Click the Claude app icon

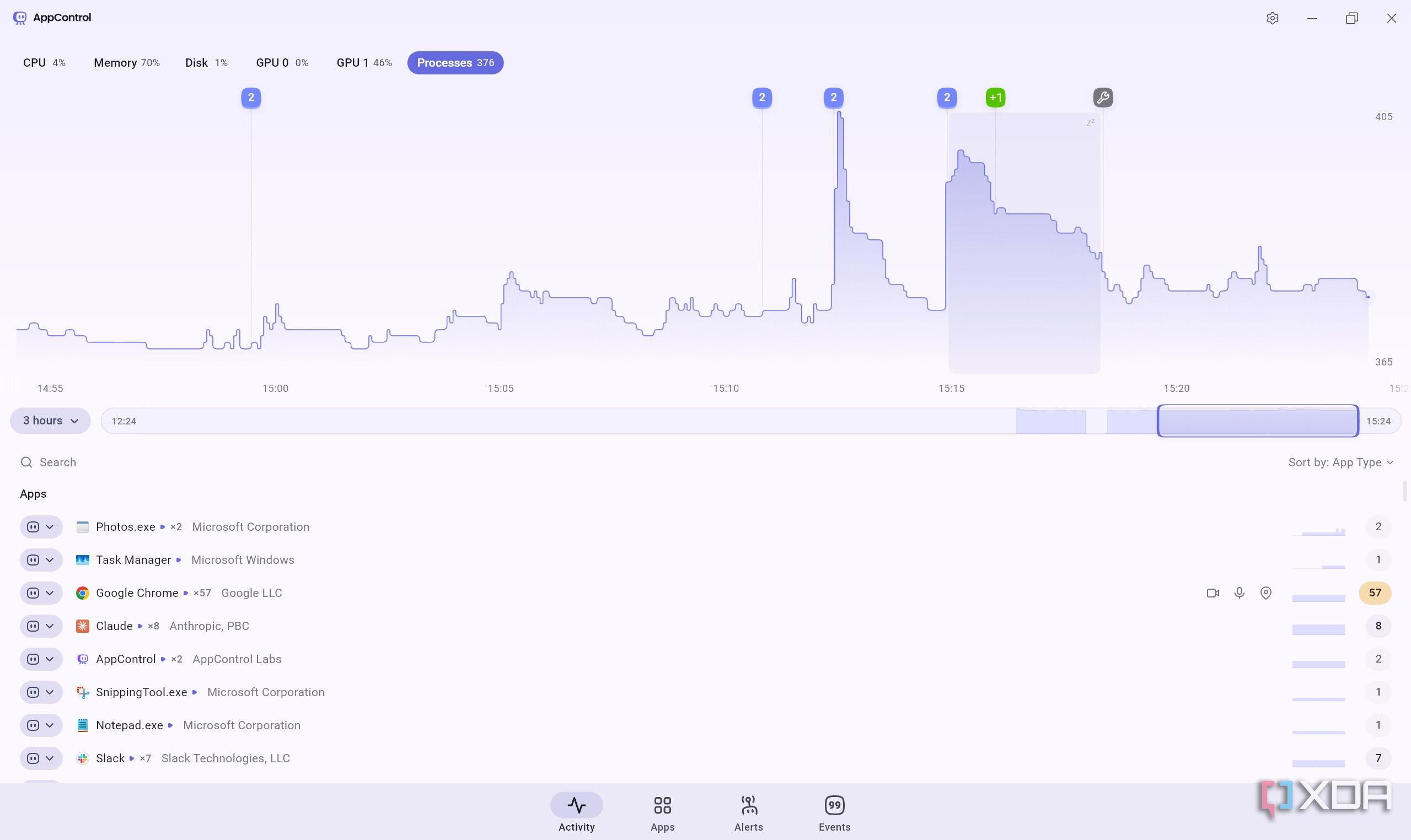tap(83, 626)
